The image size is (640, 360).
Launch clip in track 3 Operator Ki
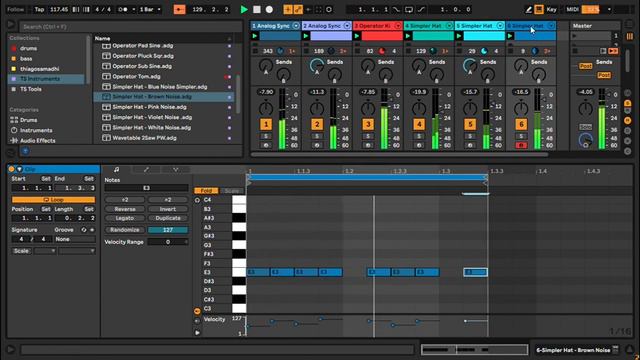[x=357, y=36]
